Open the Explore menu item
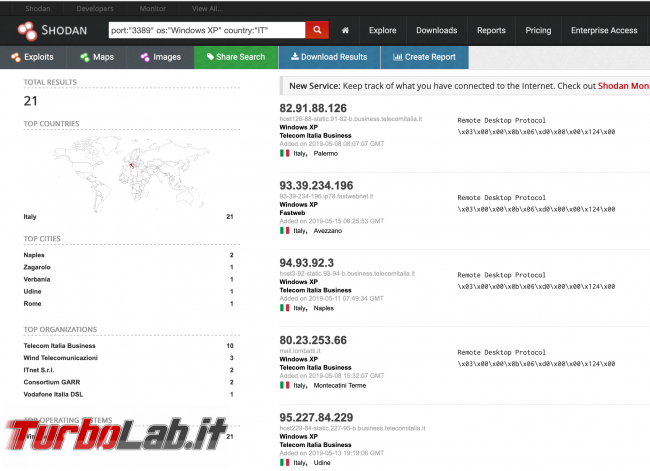The width and height of the screenshot is (650, 471). click(383, 30)
